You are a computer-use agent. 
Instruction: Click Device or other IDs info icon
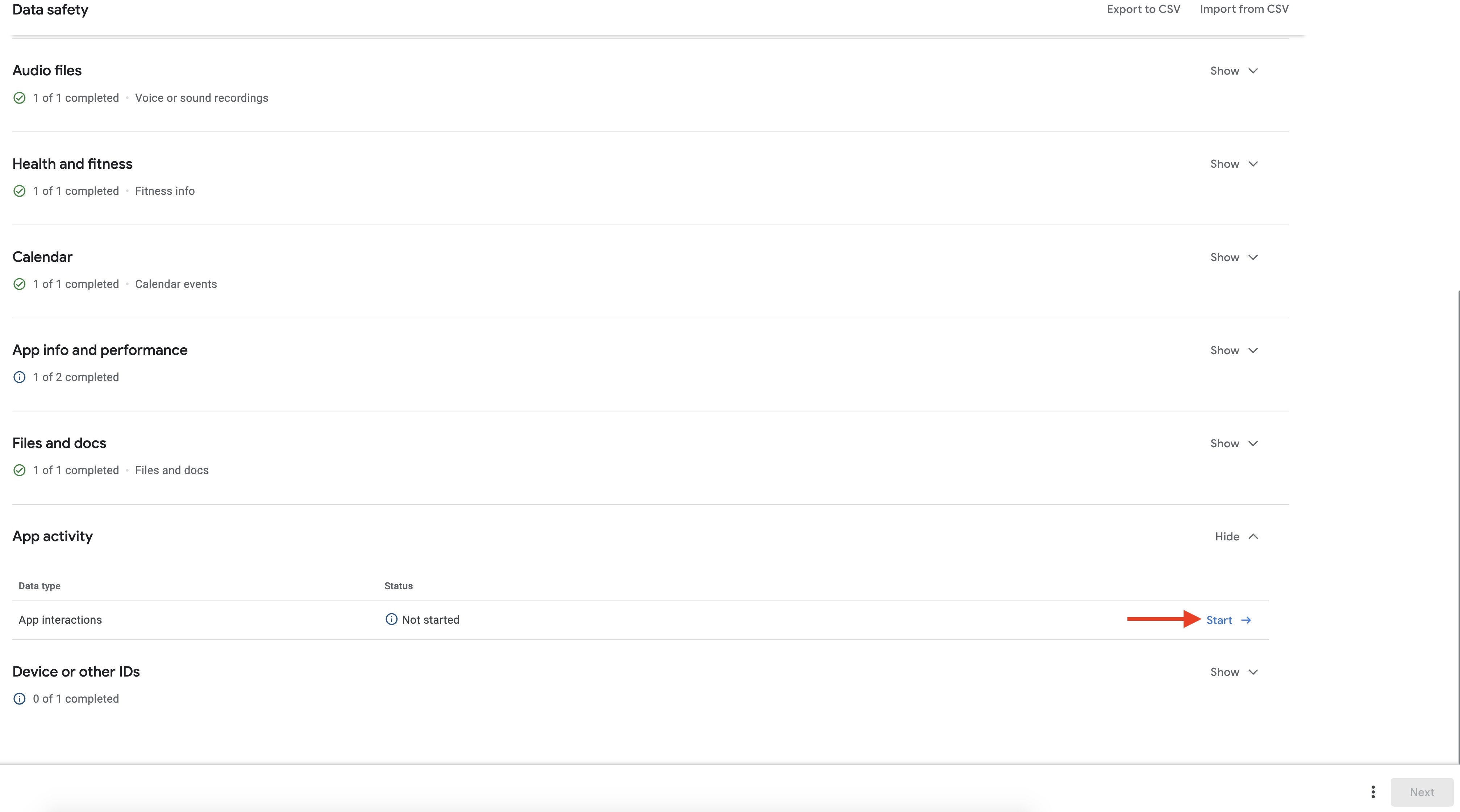pos(19,699)
